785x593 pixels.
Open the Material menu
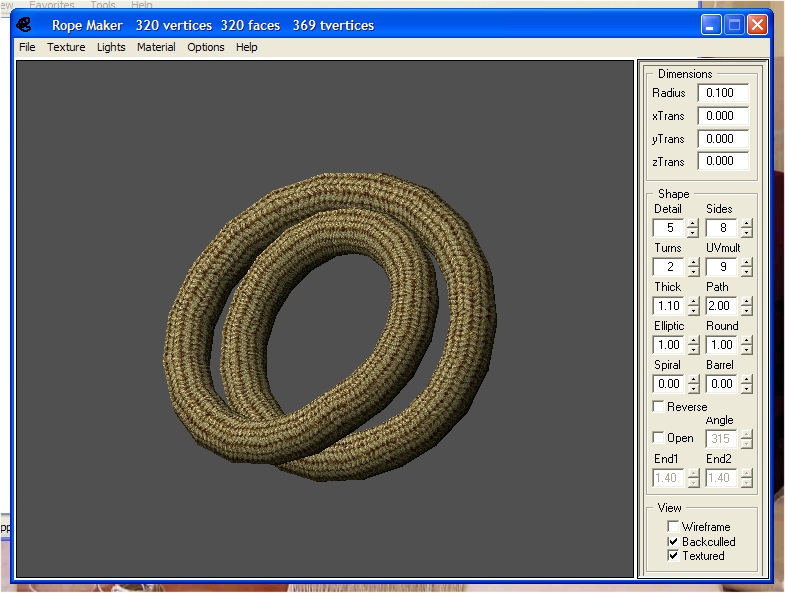point(156,47)
